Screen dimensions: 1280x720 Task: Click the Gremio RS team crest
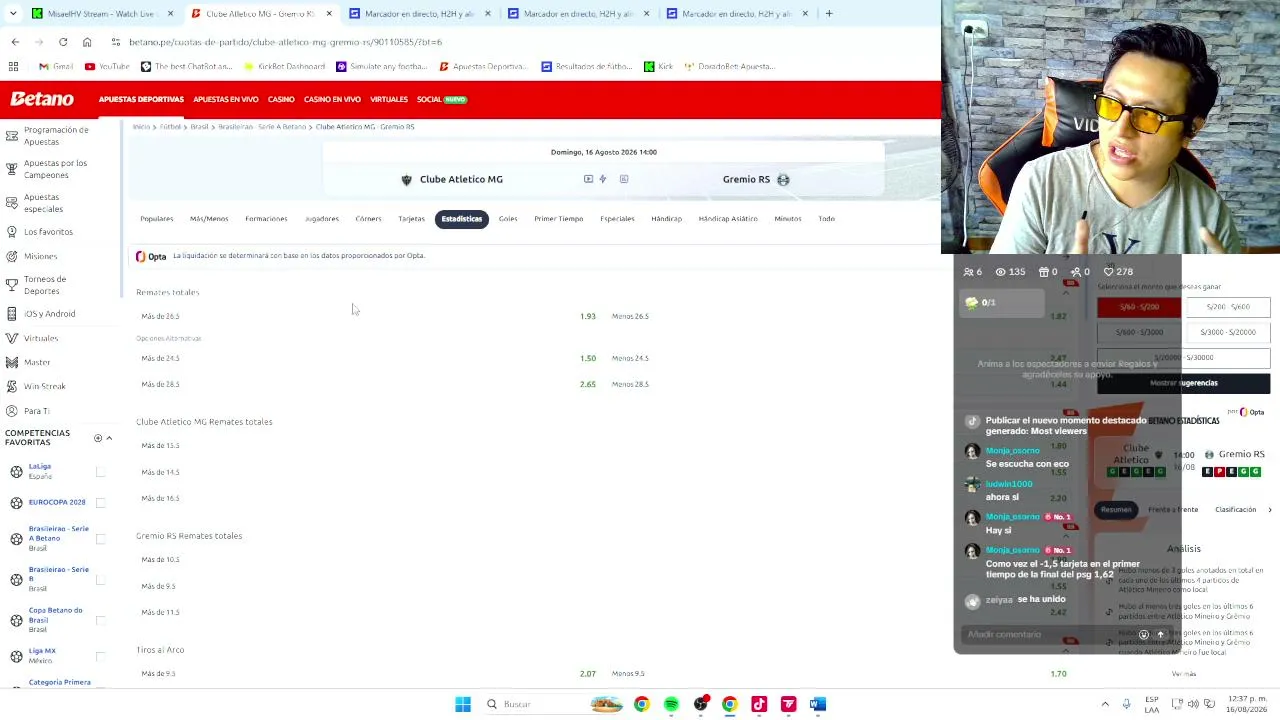pyautogui.click(x=783, y=180)
